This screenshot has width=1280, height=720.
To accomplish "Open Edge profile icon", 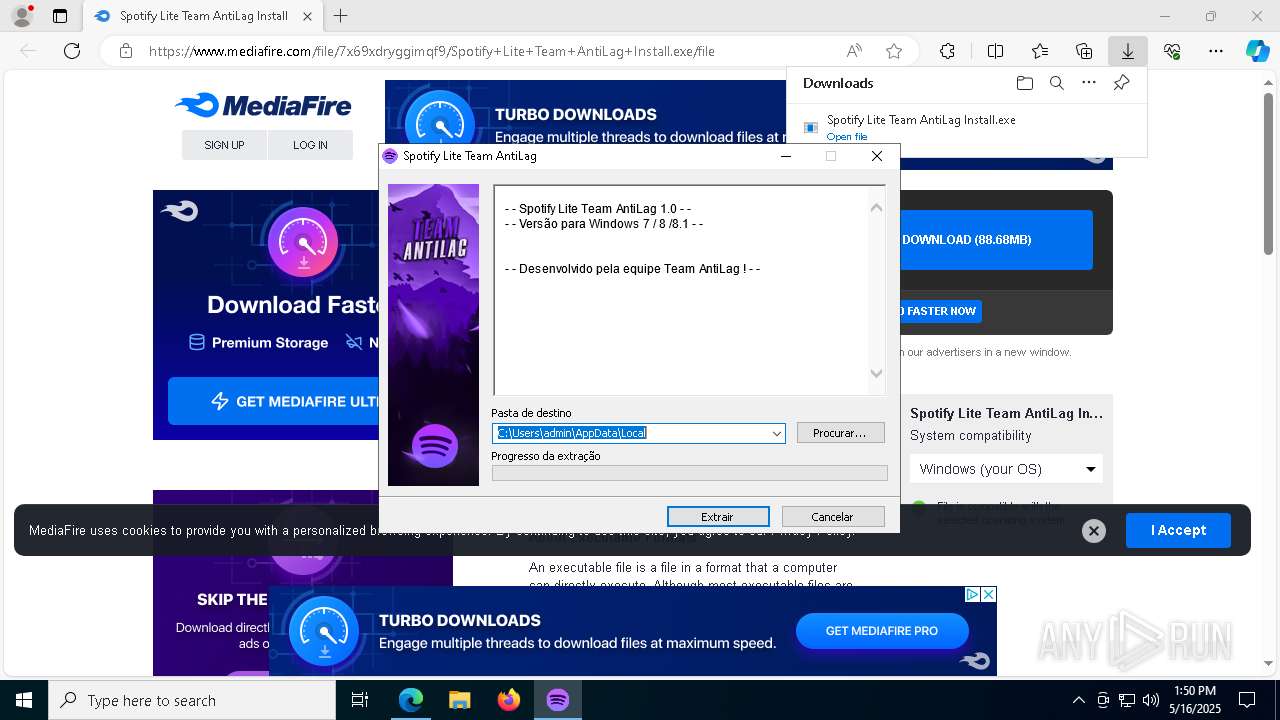I will (22, 16).
